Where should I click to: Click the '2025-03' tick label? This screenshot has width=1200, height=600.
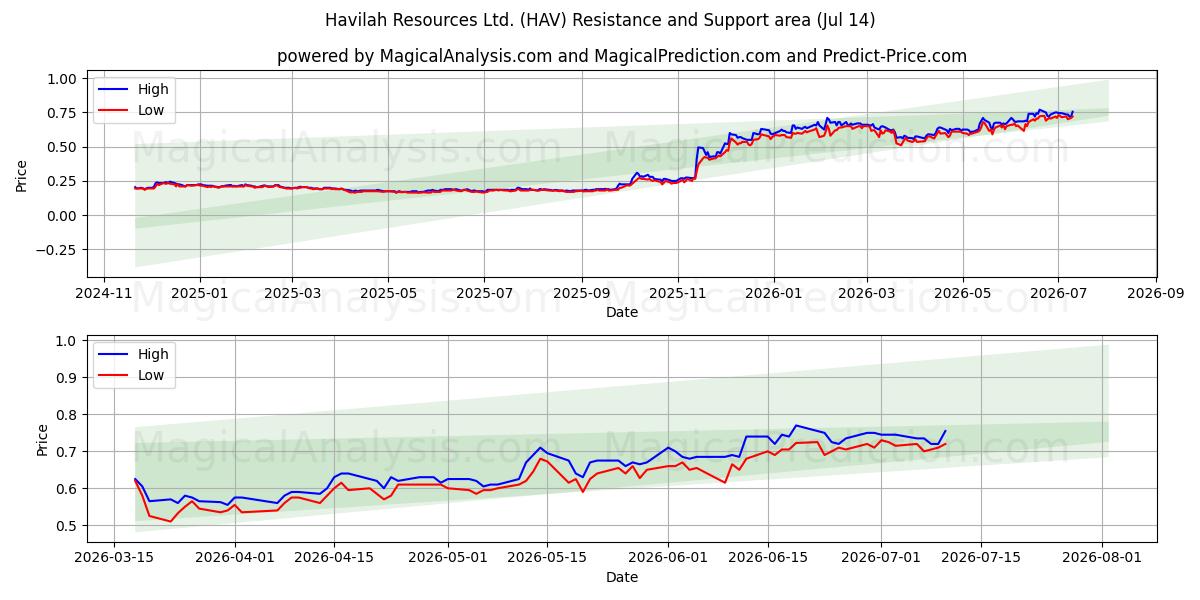(292, 293)
